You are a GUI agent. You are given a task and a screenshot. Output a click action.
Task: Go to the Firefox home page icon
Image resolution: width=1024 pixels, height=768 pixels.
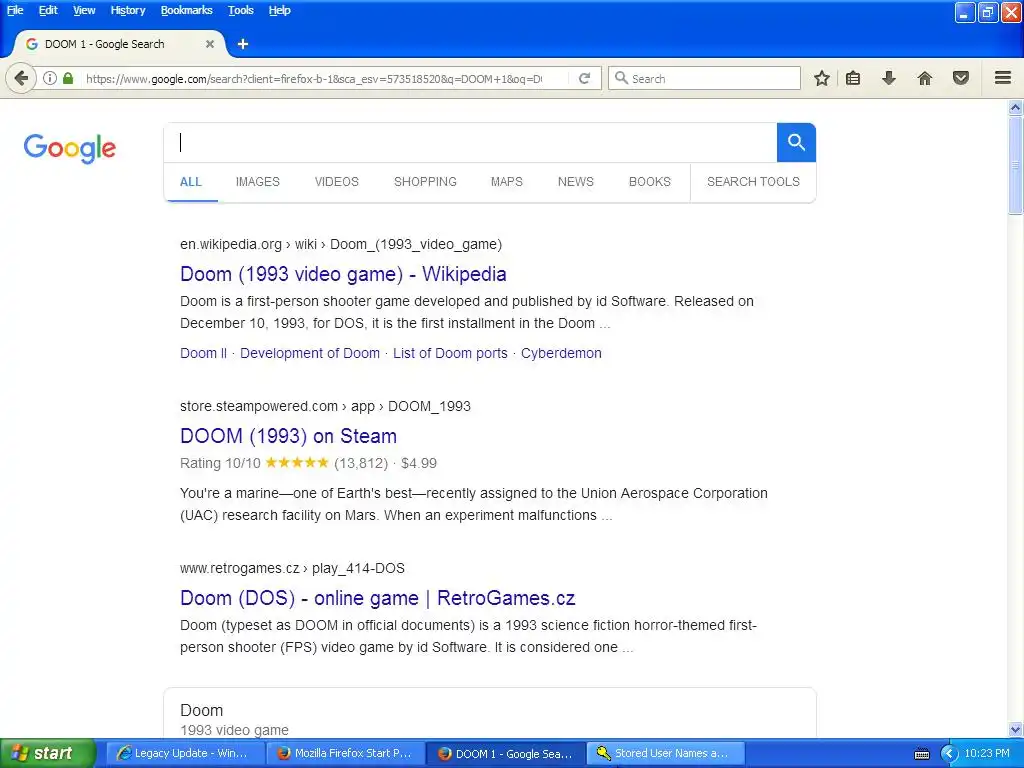pyautogui.click(x=925, y=79)
